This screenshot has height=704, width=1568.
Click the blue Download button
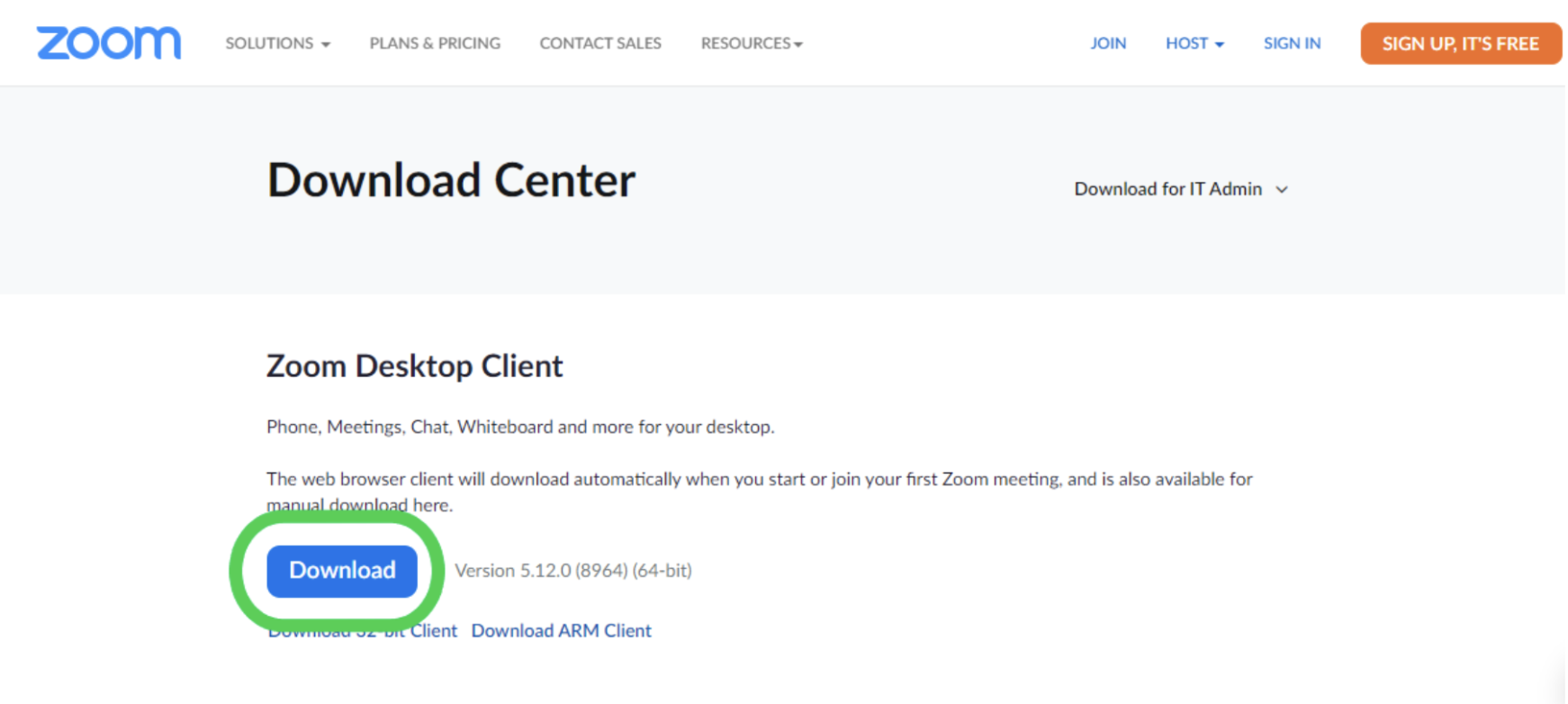point(342,571)
